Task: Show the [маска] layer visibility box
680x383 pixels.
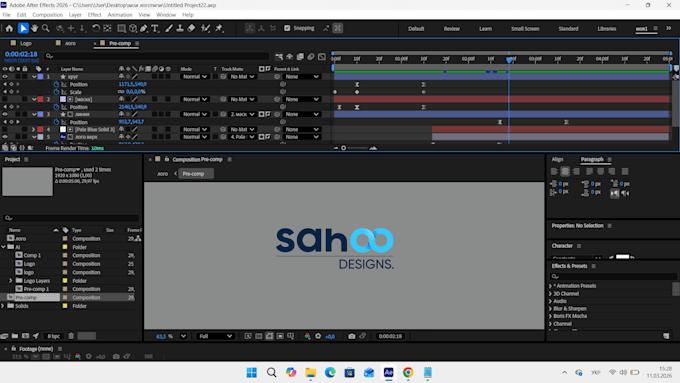Action: coord(5,99)
